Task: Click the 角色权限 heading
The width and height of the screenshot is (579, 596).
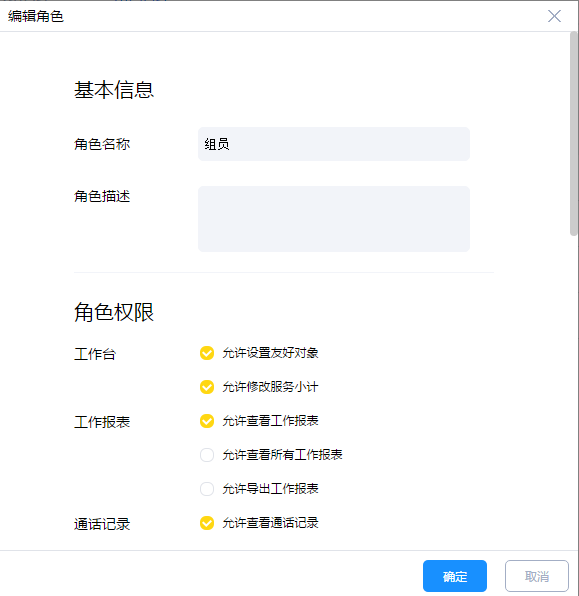Action: click(x=114, y=312)
